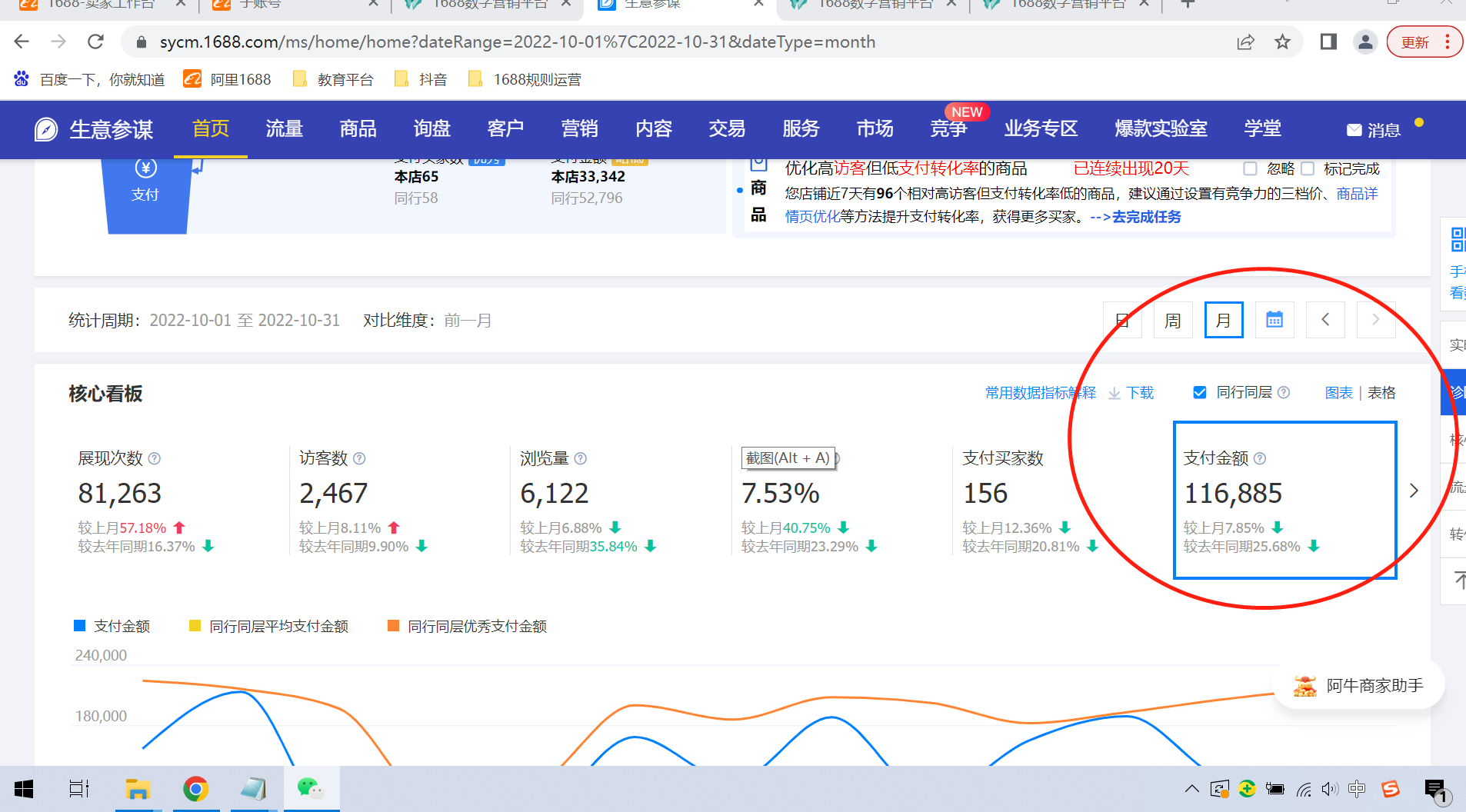1466x812 pixels.
Task: Open WeChat from the taskbar
Action: pyautogui.click(x=311, y=788)
